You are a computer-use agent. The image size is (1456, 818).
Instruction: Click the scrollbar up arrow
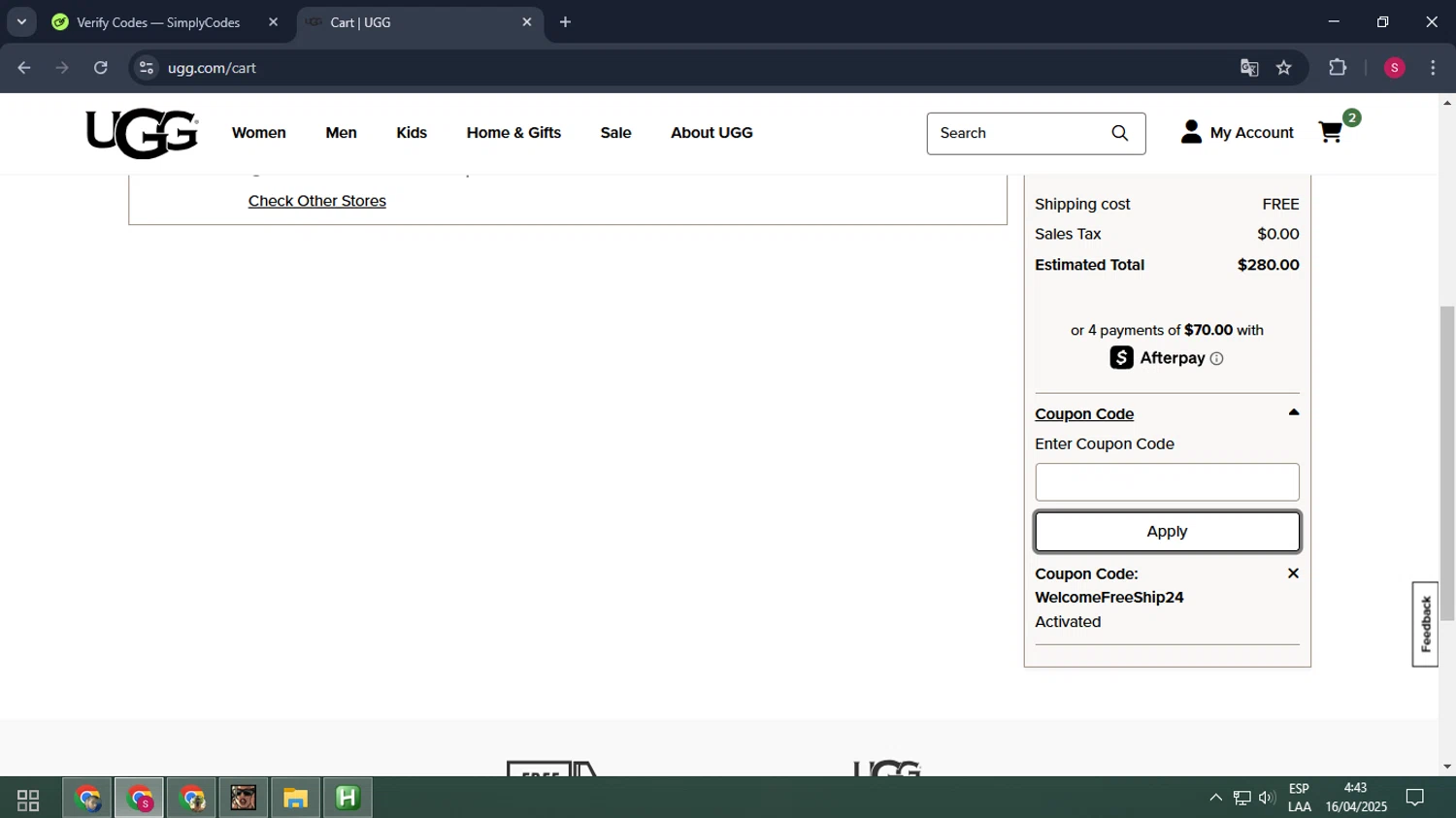pyautogui.click(x=1447, y=102)
